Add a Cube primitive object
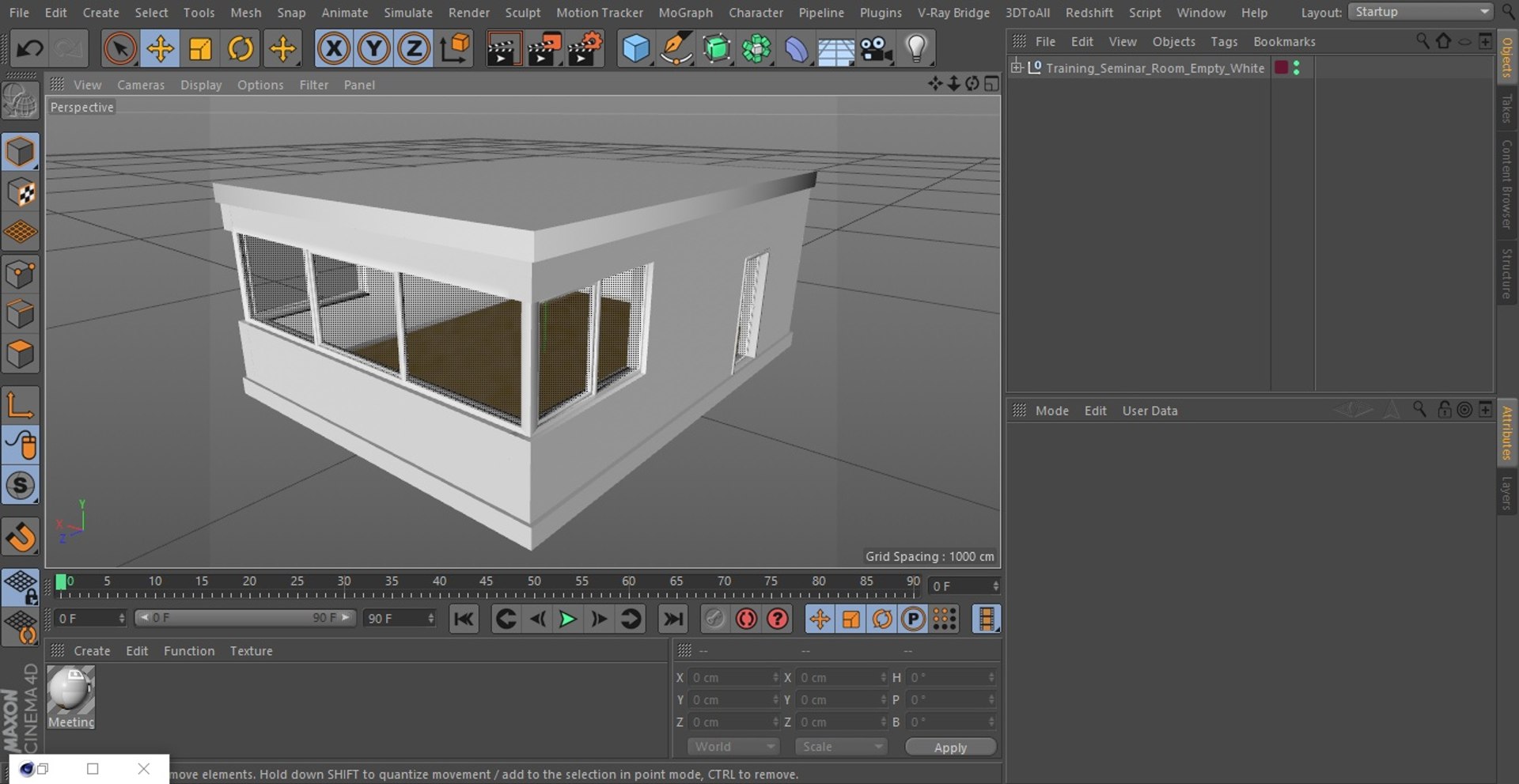 636,49
